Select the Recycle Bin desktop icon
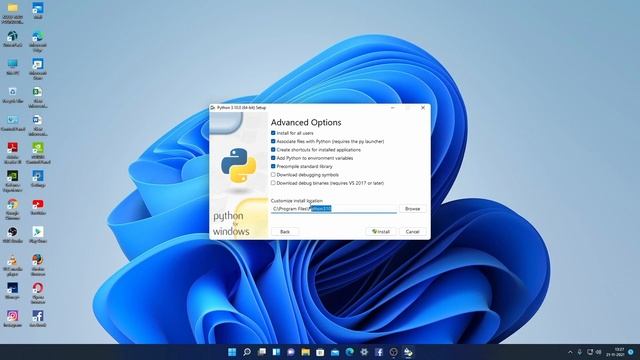 click(x=13, y=95)
